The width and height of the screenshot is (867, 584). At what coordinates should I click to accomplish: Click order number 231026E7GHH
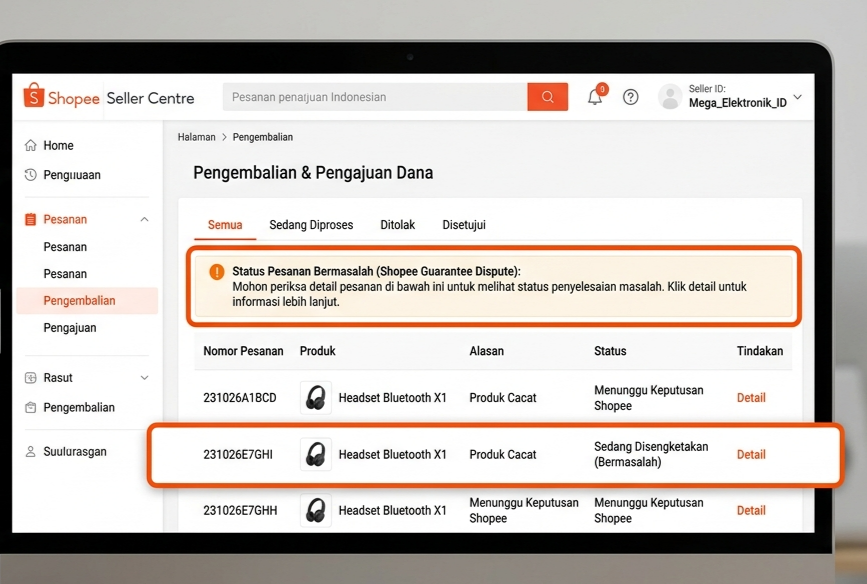(x=240, y=510)
